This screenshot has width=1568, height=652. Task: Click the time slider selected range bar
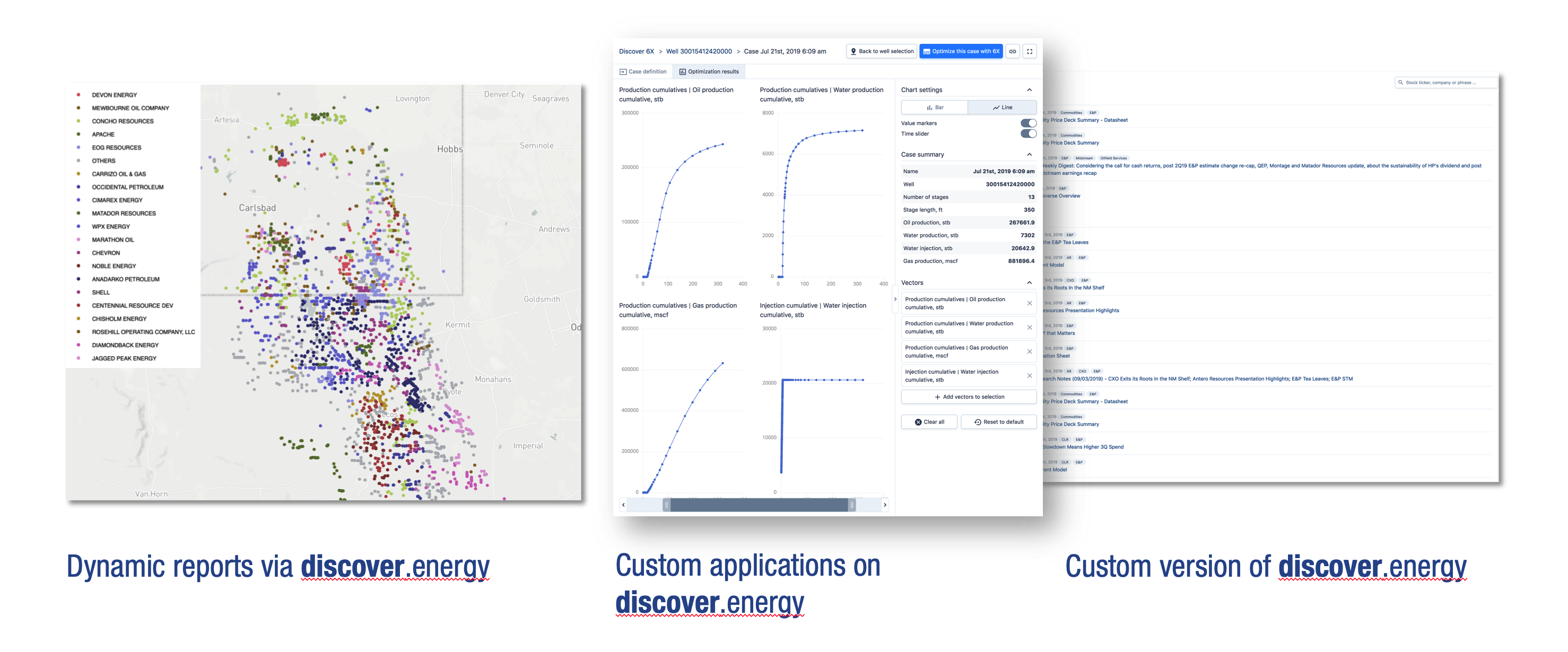coord(759,505)
